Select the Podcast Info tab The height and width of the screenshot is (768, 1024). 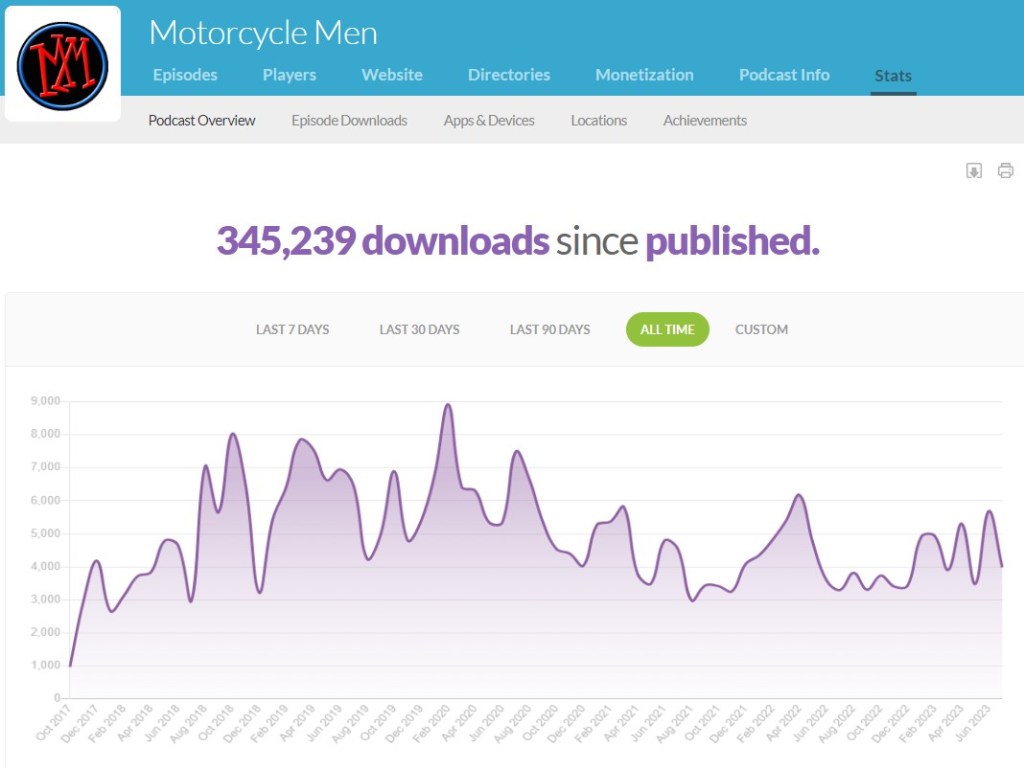tap(784, 75)
